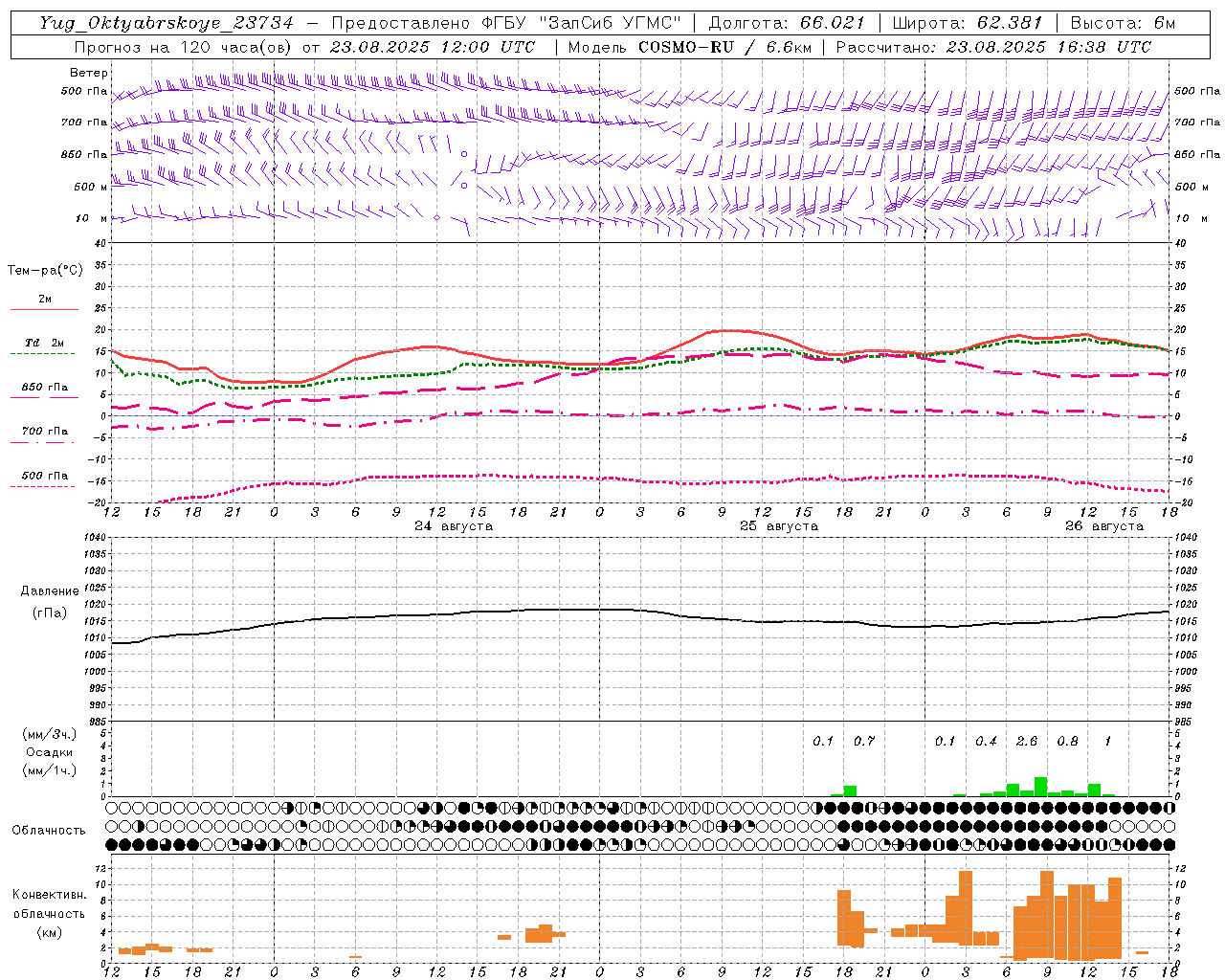Click the 3-hour precipitation value 0.4
This screenshot has width=1225, height=980.
tap(987, 741)
